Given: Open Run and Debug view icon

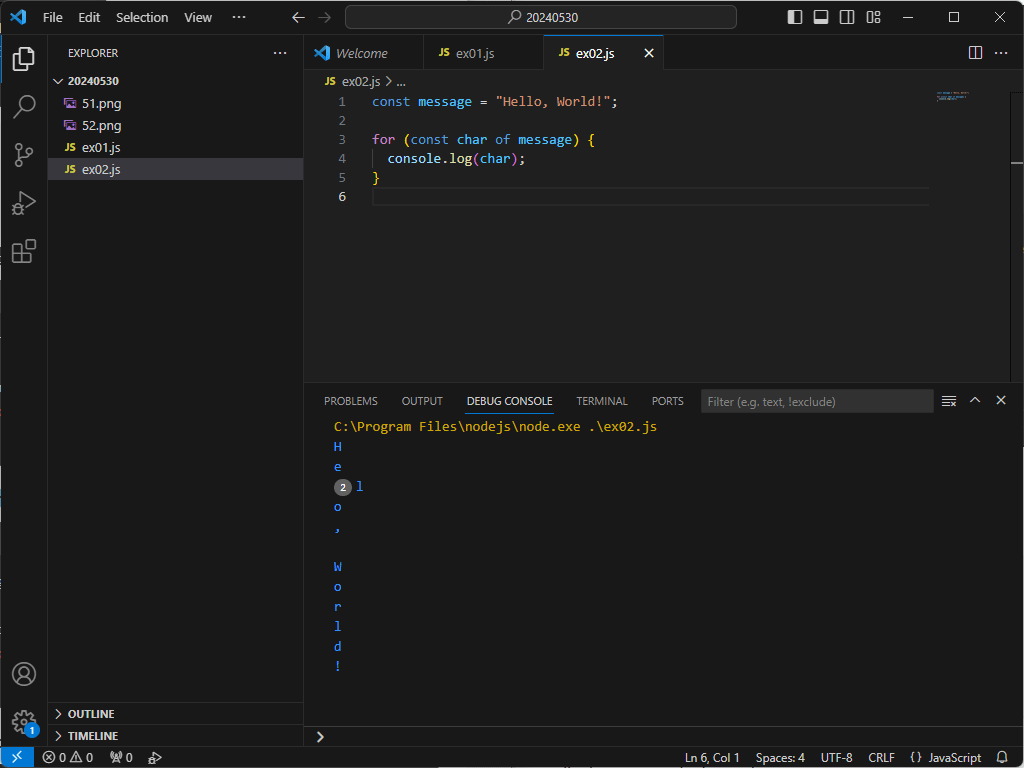Looking at the screenshot, I should pyautogui.click(x=24, y=203).
